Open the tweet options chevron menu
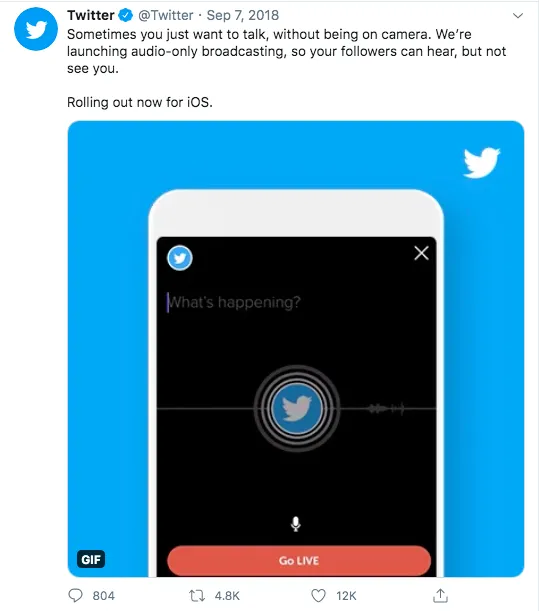The height and width of the screenshot is (611, 539). tap(518, 16)
